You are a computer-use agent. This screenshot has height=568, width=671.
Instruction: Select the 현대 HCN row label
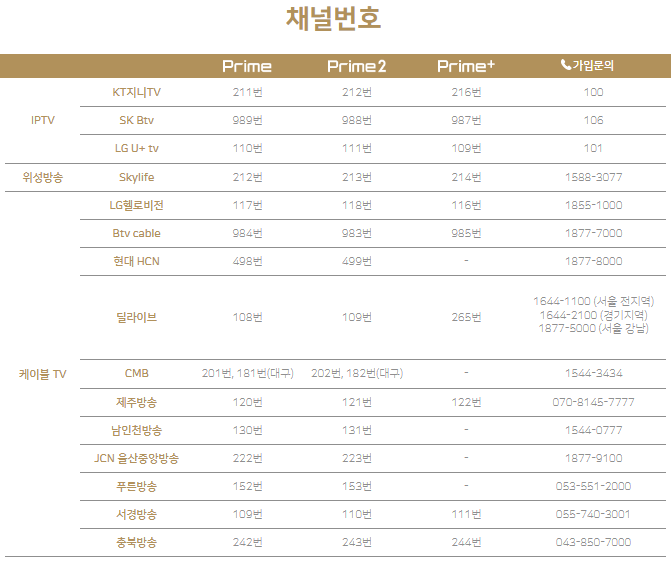tap(137, 262)
